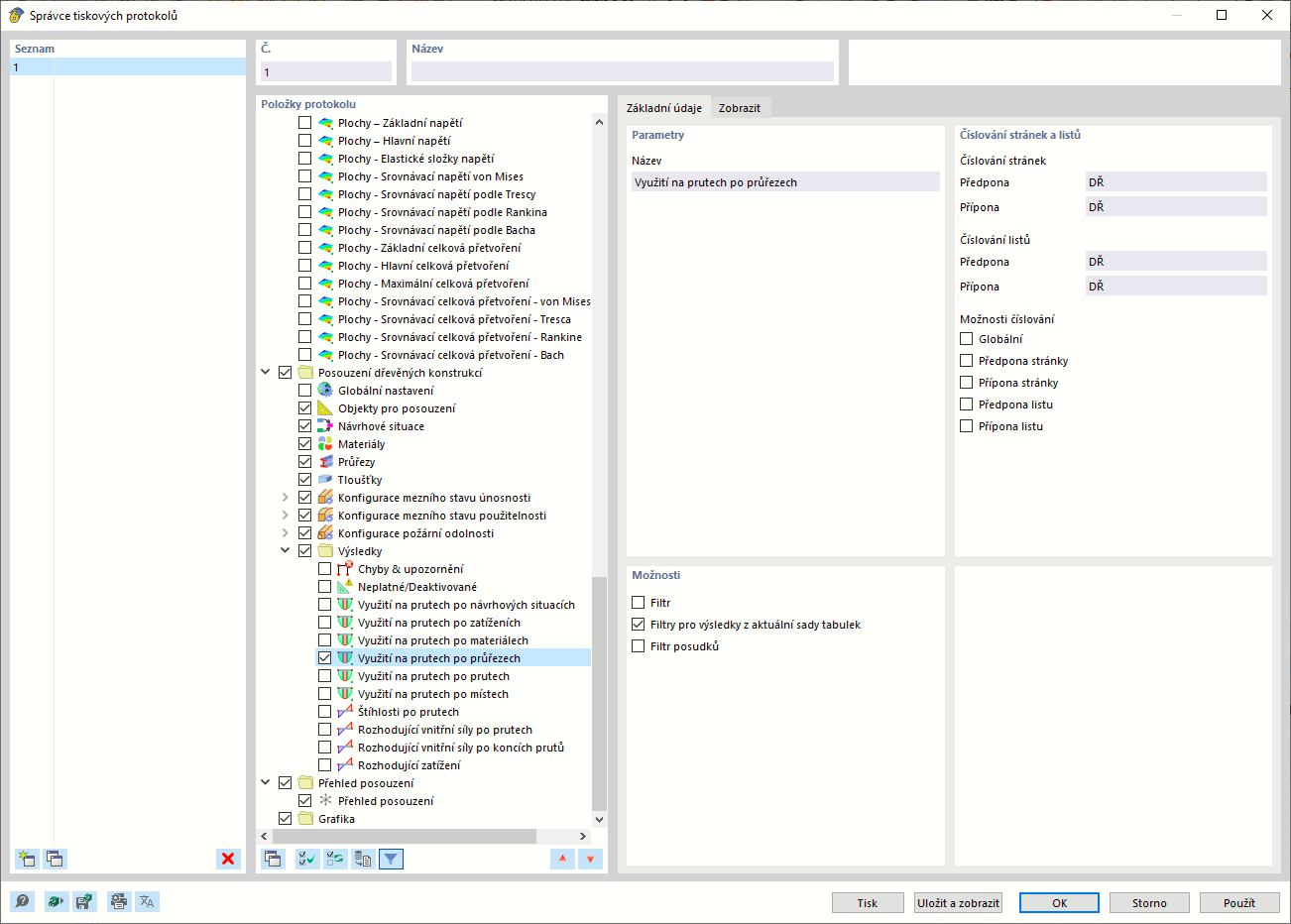Screen dimensions: 1291x924
Task: Click Uložit a zobrazit button
Action: pos(958,903)
